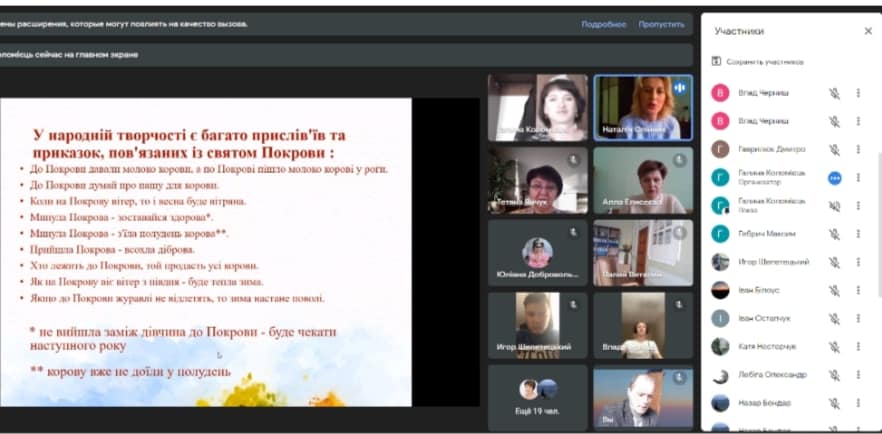
Task: Select Іван Остапчук avatar in participants list
Action: pyautogui.click(x=720, y=318)
